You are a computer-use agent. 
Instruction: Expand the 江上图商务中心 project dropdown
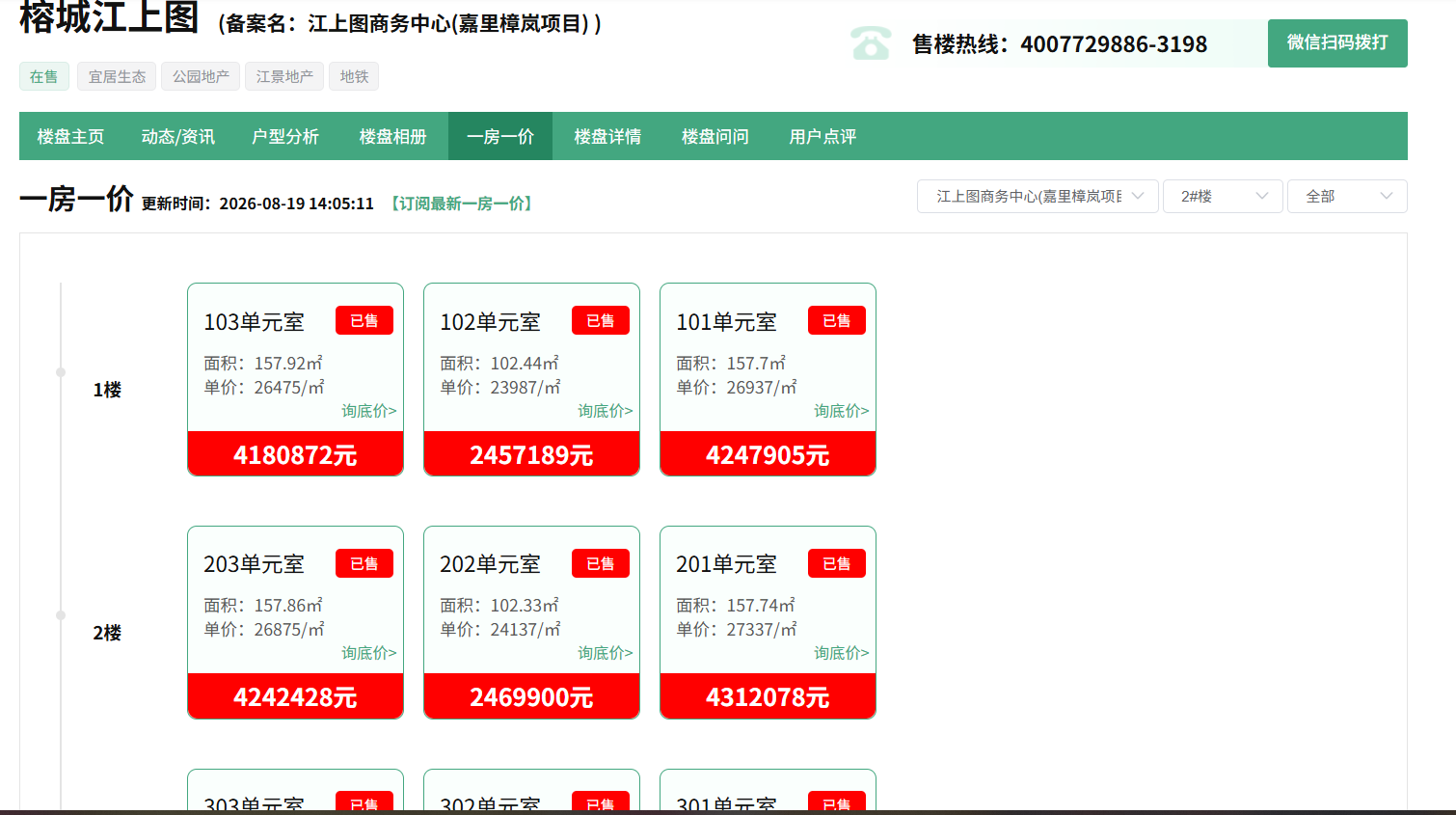click(x=1038, y=197)
